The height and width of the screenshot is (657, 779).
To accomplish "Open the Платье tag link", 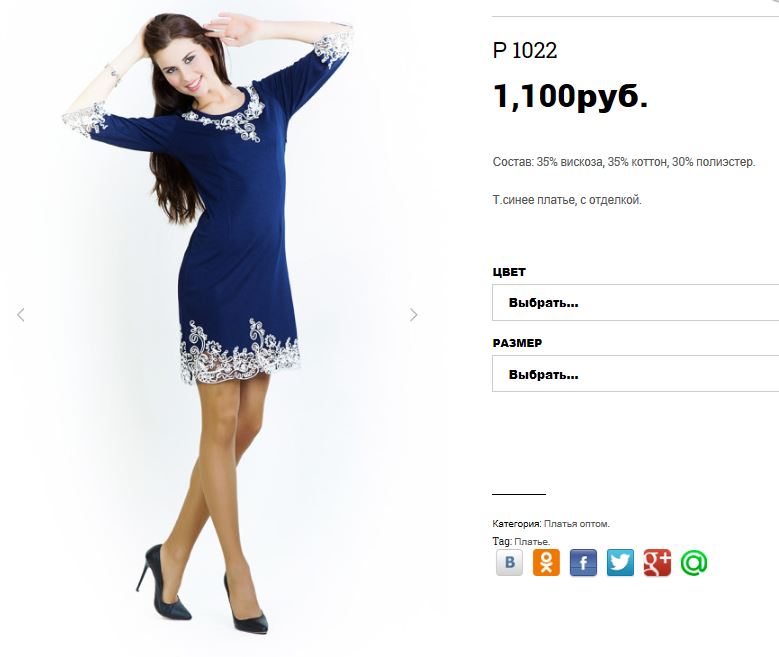I will pos(532,542).
